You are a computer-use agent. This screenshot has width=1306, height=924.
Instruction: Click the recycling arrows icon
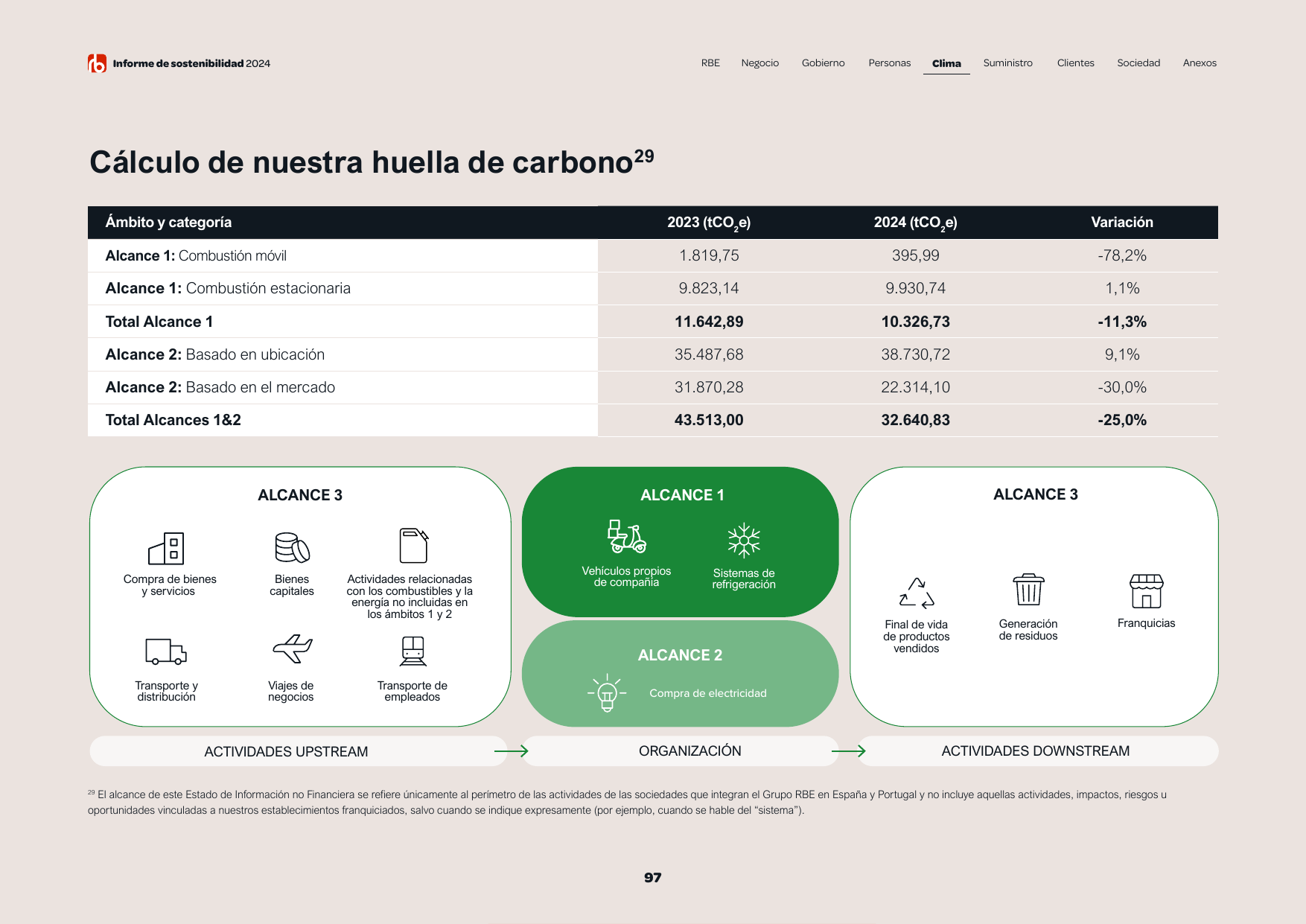pyautogui.click(x=917, y=593)
